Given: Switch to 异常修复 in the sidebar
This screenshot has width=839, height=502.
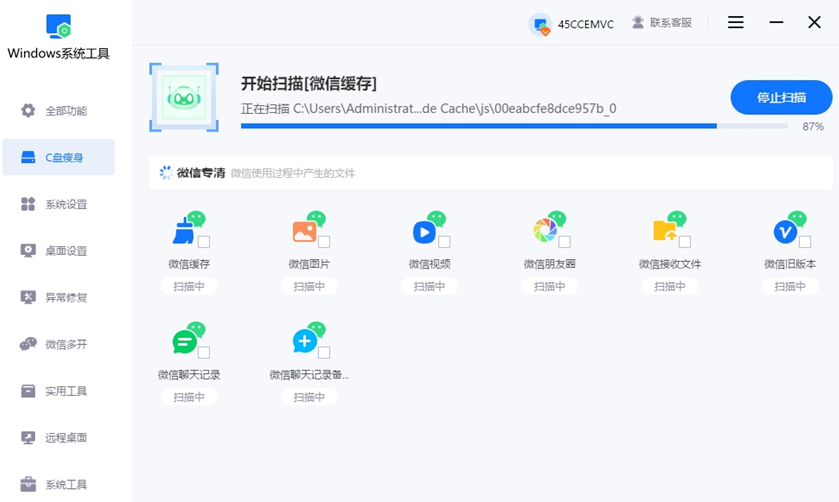Looking at the screenshot, I should (58, 297).
